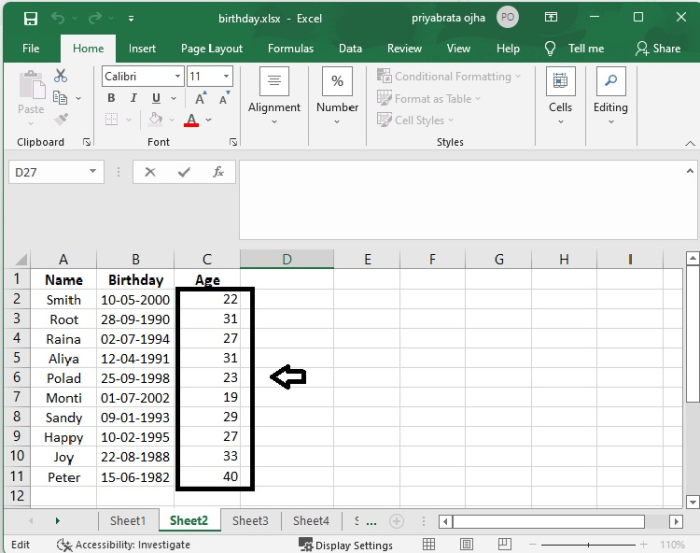Click the Format Painter brush icon

pos(61,119)
